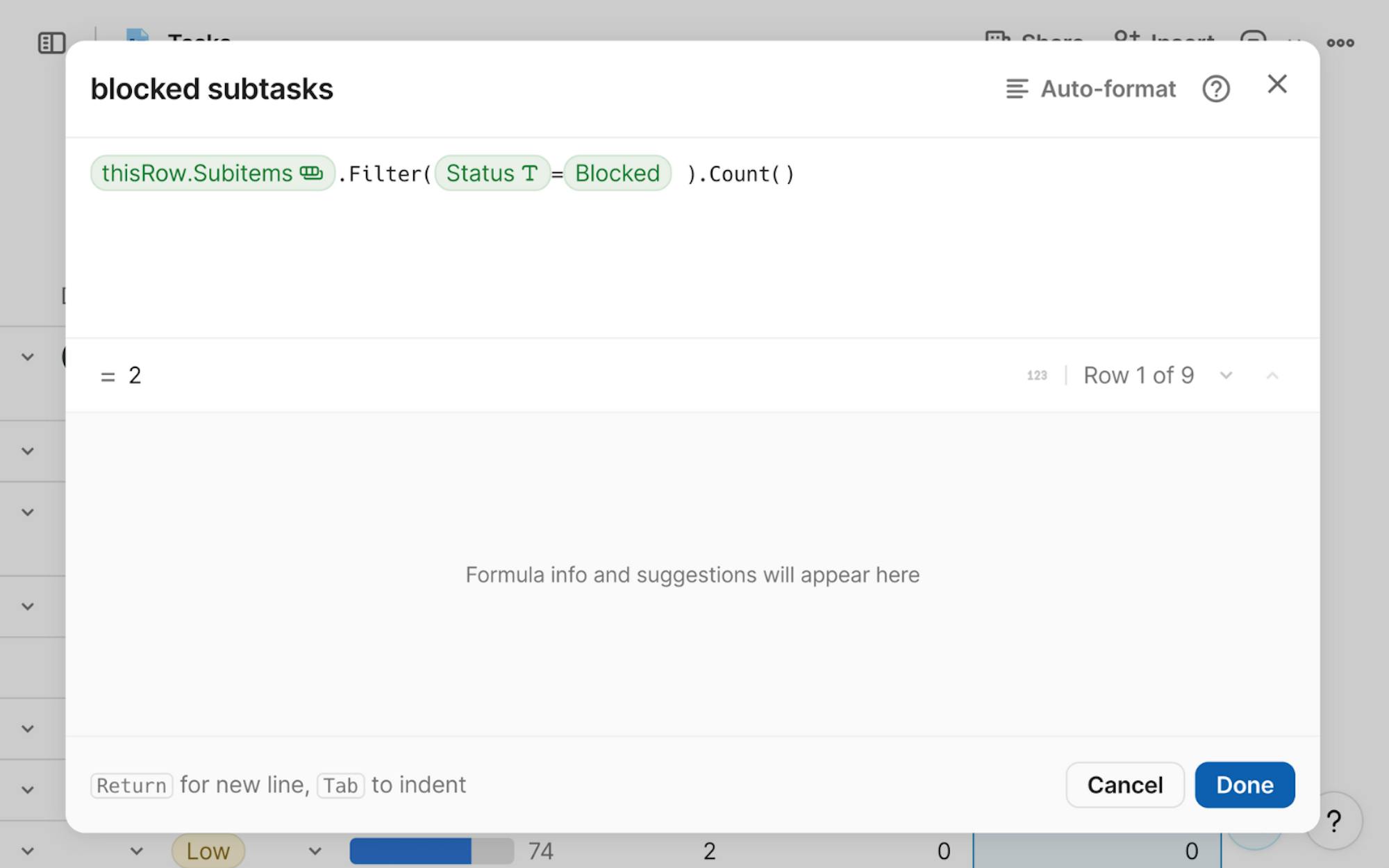Screen dimensions: 1389x868
Task: Click the Auto-format label text
Action: (x=1107, y=89)
